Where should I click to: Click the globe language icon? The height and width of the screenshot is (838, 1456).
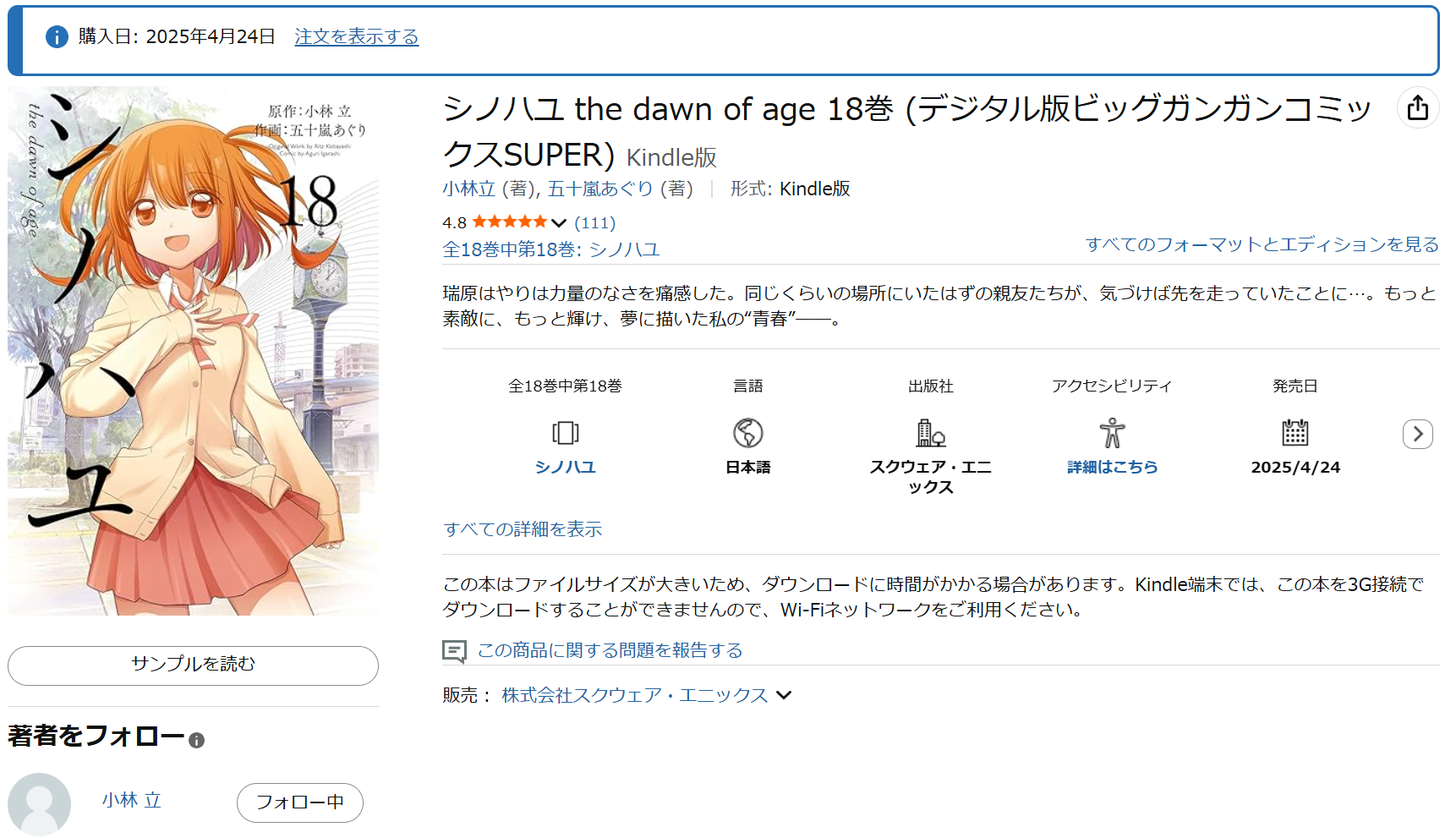pos(747,433)
